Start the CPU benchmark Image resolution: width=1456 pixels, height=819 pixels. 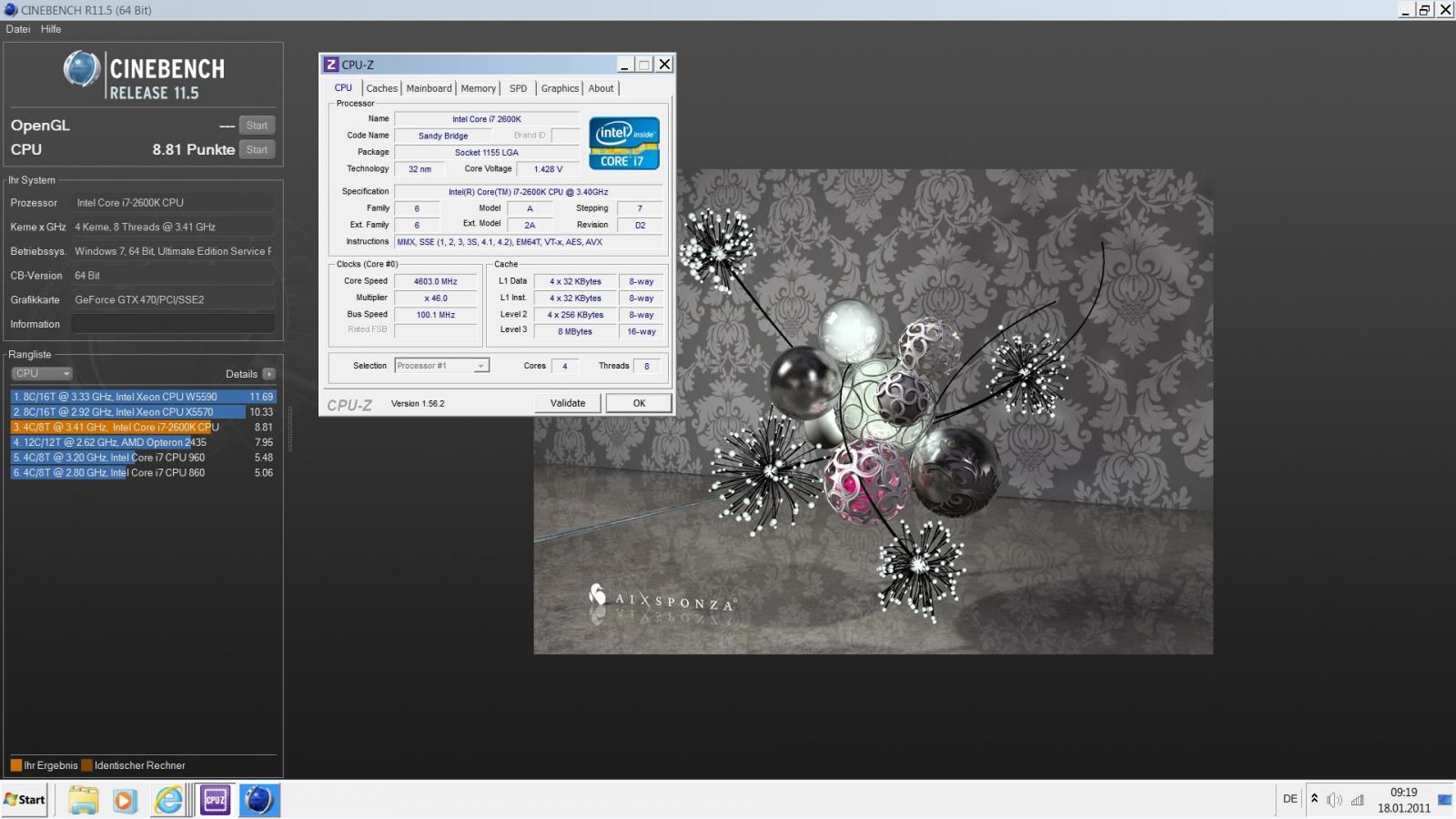tap(257, 150)
